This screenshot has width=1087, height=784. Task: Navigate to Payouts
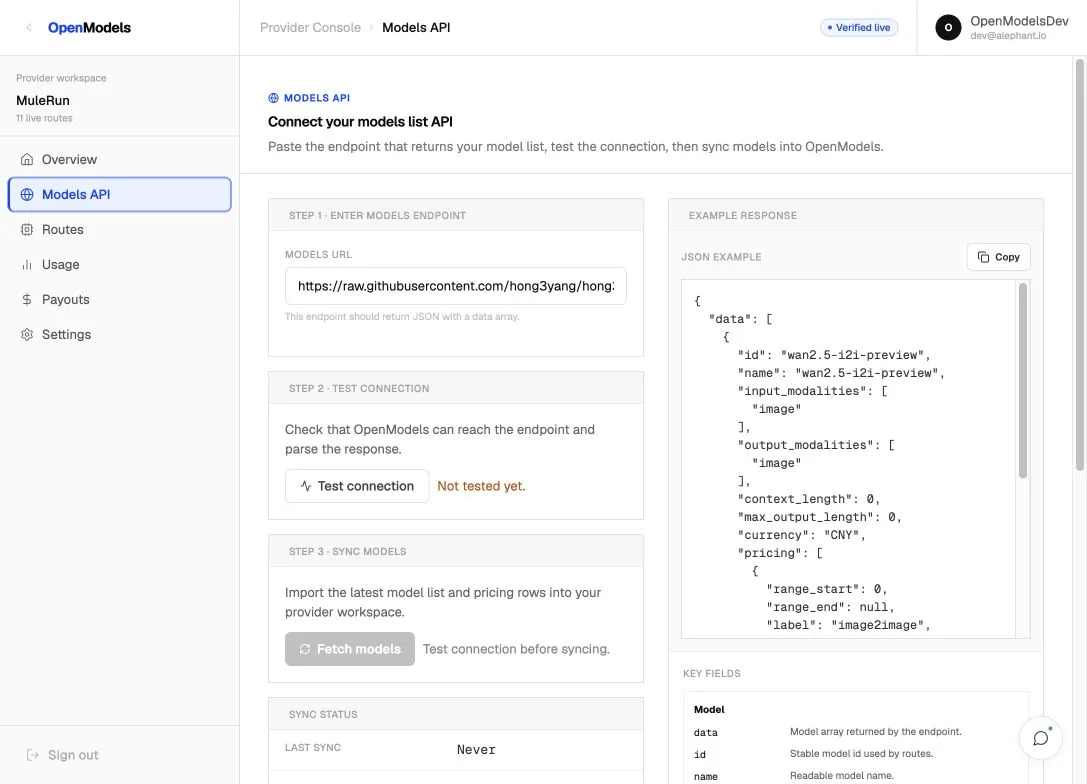click(x=119, y=299)
